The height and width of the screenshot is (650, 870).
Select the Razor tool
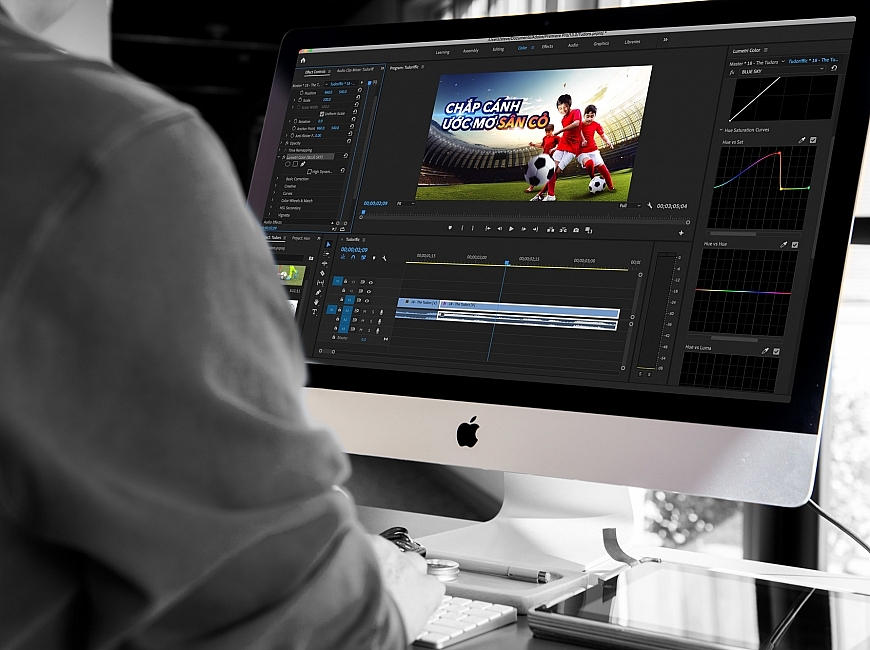pyautogui.click(x=322, y=273)
